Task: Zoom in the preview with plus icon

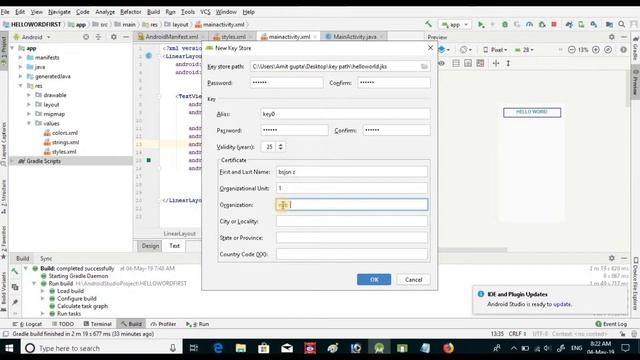Action: (x=596, y=50)
